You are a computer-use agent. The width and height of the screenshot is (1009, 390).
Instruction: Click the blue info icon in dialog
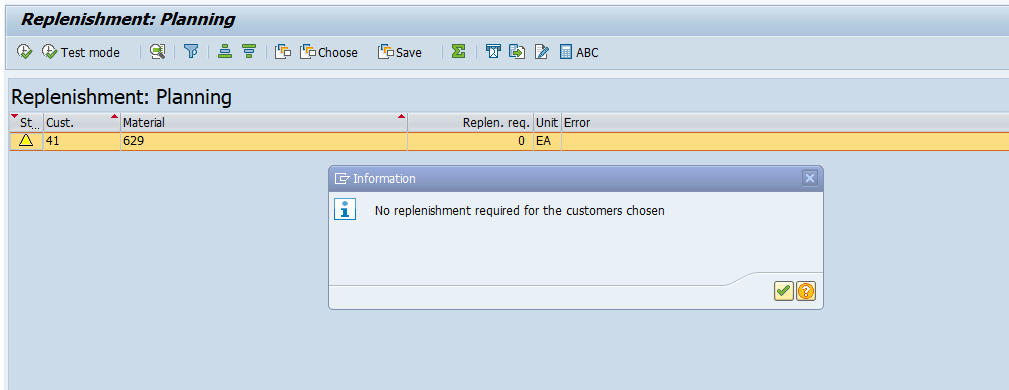(345, 209)
